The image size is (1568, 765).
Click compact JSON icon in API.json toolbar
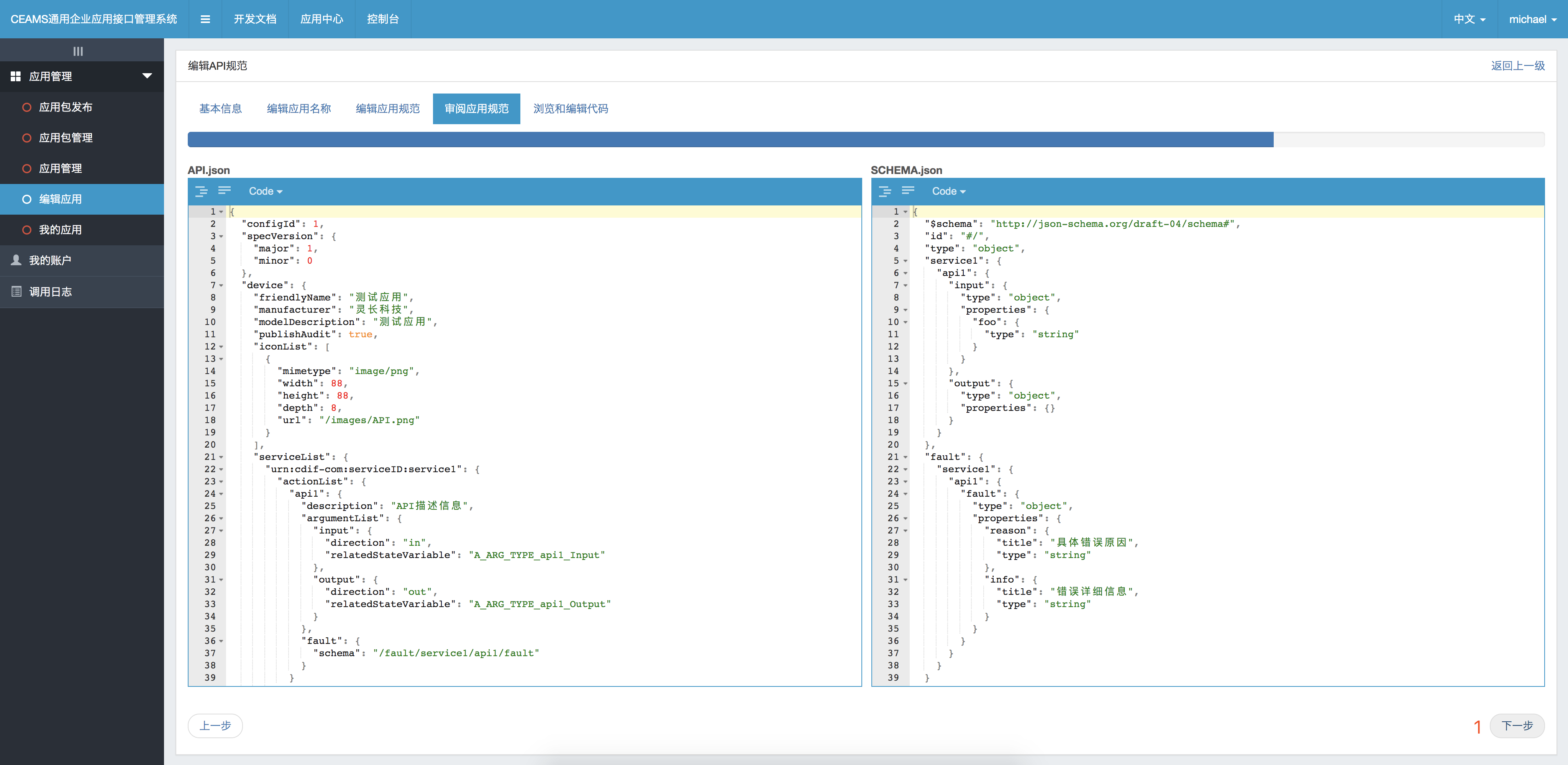coord(225,190)
